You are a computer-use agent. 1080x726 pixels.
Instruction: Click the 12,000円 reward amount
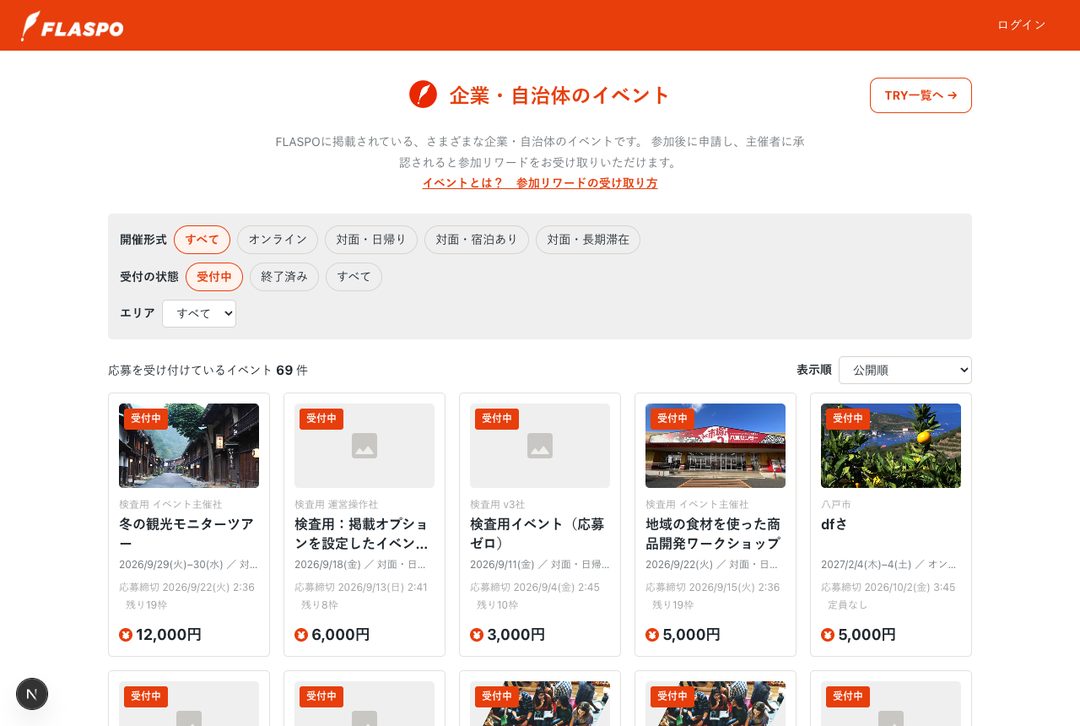pyautogui.click(x=169, y=635)
